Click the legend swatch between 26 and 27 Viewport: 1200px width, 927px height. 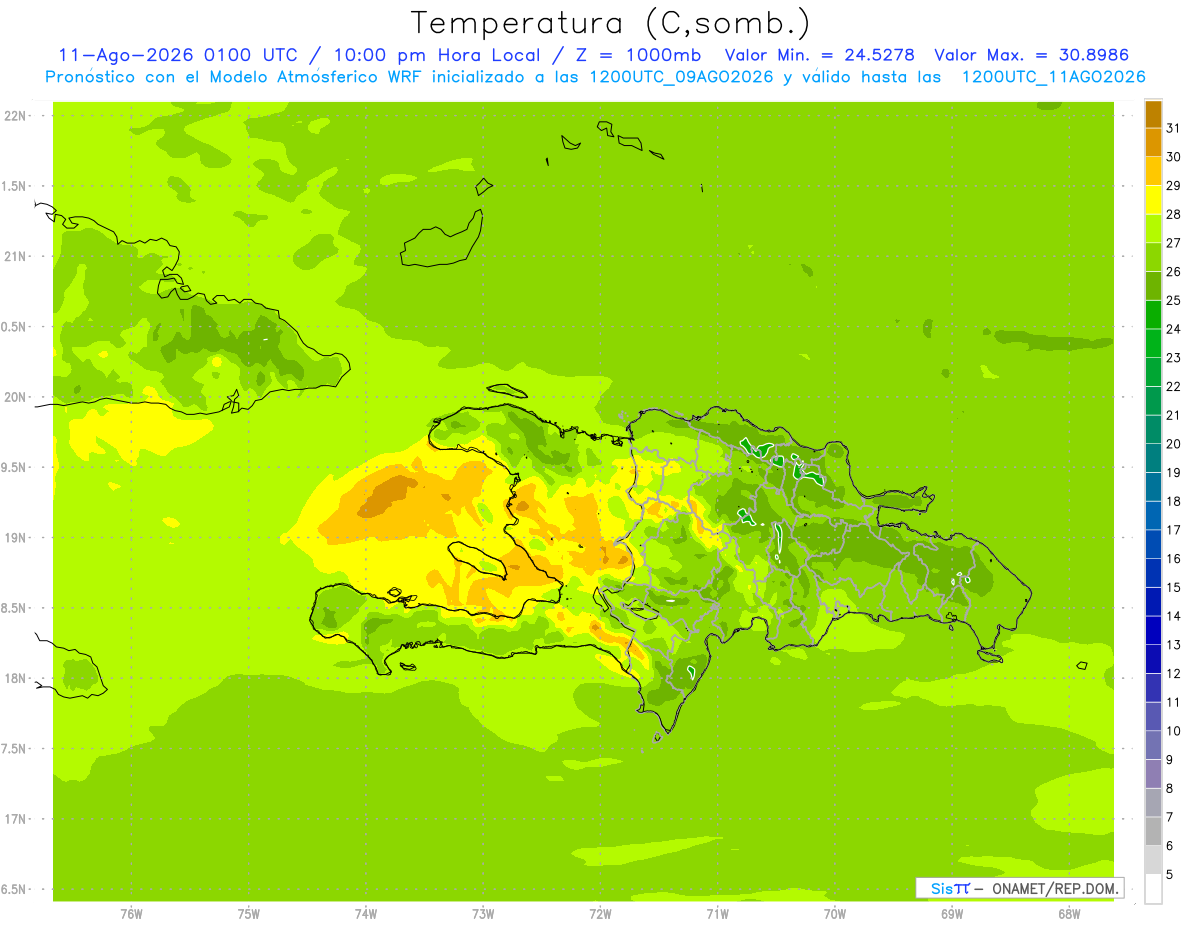click(x=1153, y=258)
